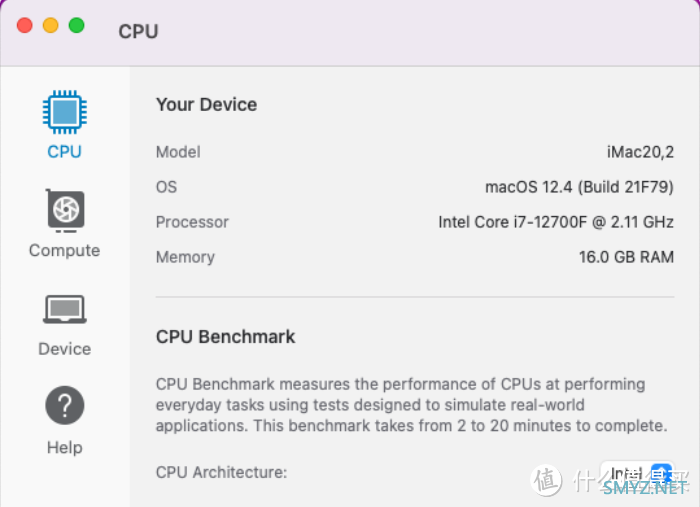Open the Device laptop icon

(65, 309)
